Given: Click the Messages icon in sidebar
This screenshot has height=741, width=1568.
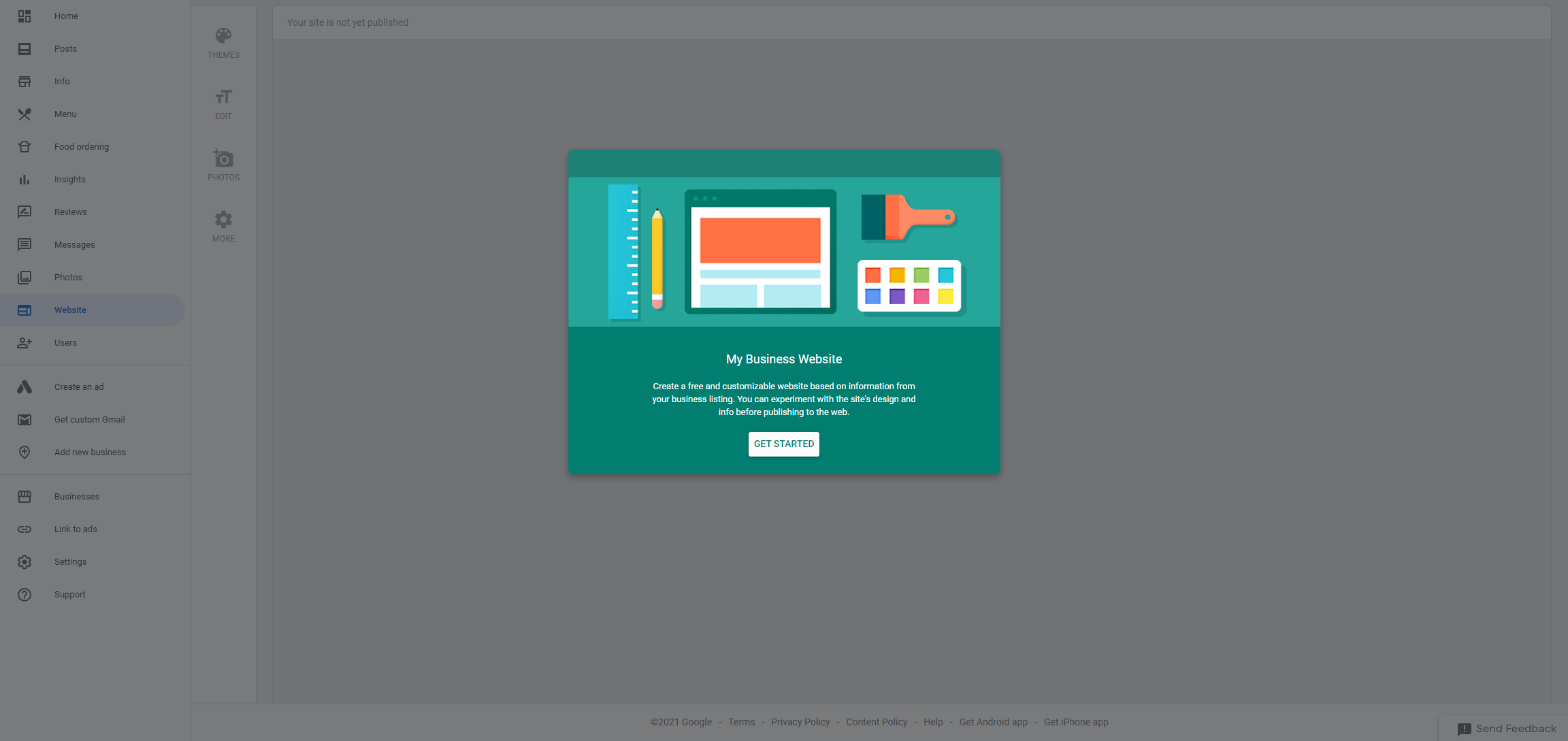Looking at the screenshot, I should pos(25,244).
